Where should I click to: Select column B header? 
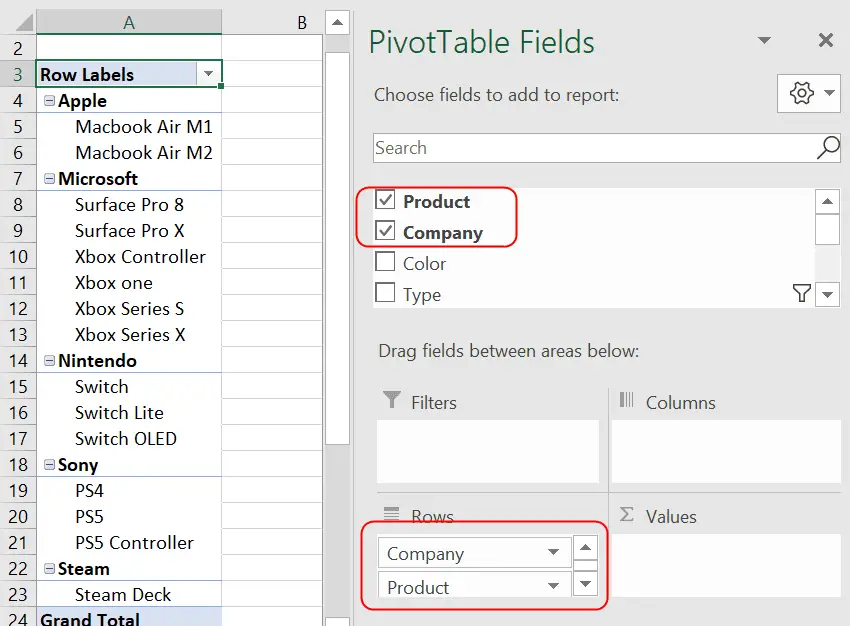pyautogui.click(x=273, y=22)
